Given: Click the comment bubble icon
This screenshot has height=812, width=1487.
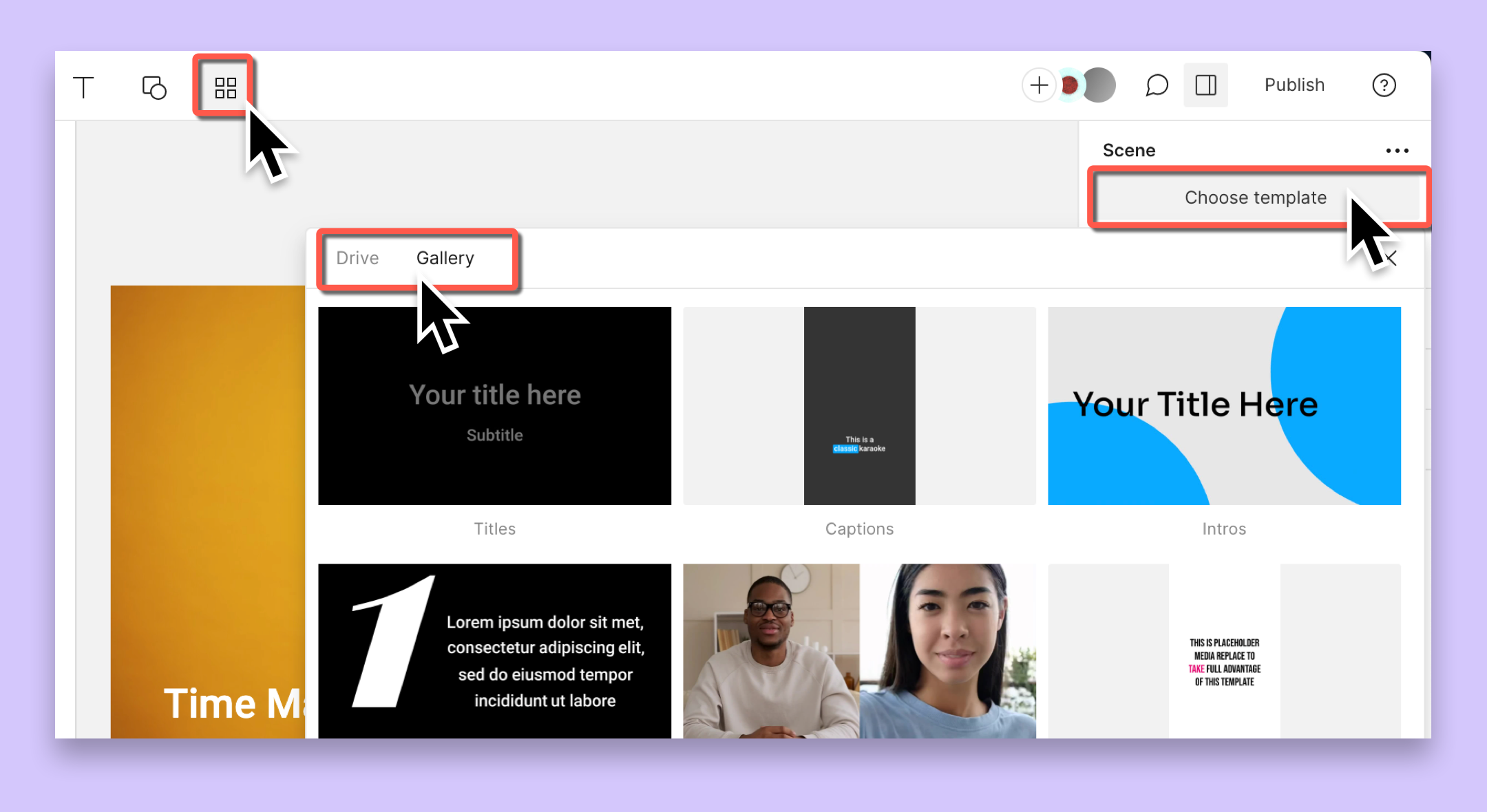Looking at the screenshot, I should 1156,85.
